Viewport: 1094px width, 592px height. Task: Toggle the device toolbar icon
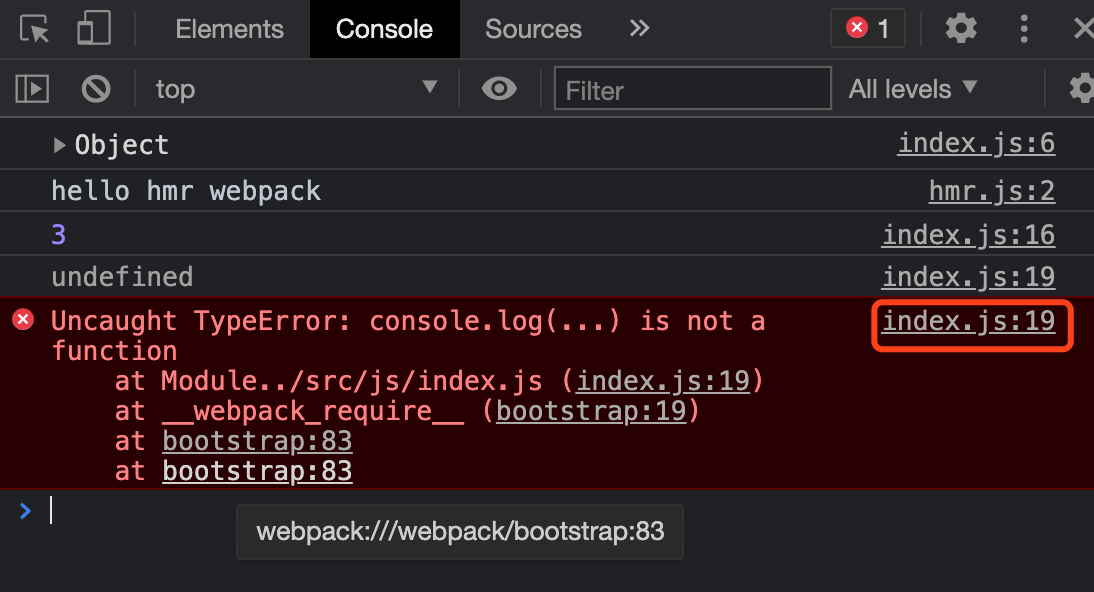(x=93, y=29)
